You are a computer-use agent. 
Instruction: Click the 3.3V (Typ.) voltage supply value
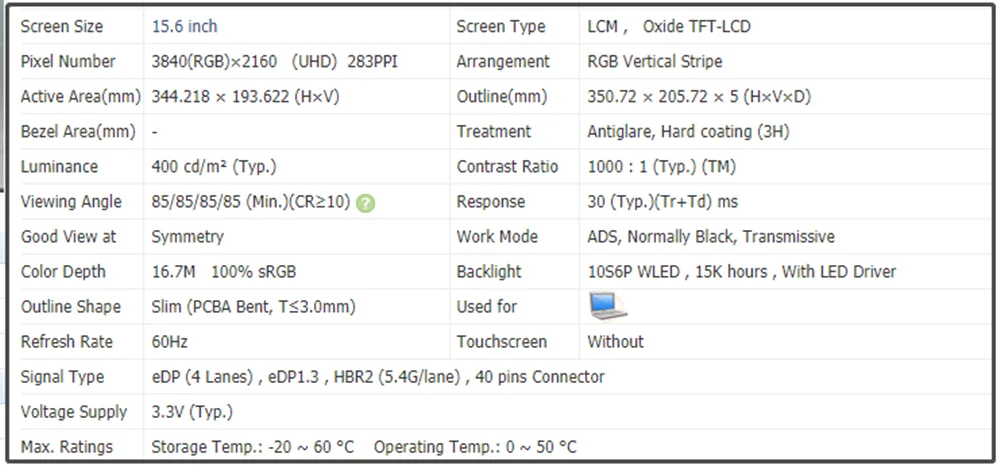[x=192, y=412]
